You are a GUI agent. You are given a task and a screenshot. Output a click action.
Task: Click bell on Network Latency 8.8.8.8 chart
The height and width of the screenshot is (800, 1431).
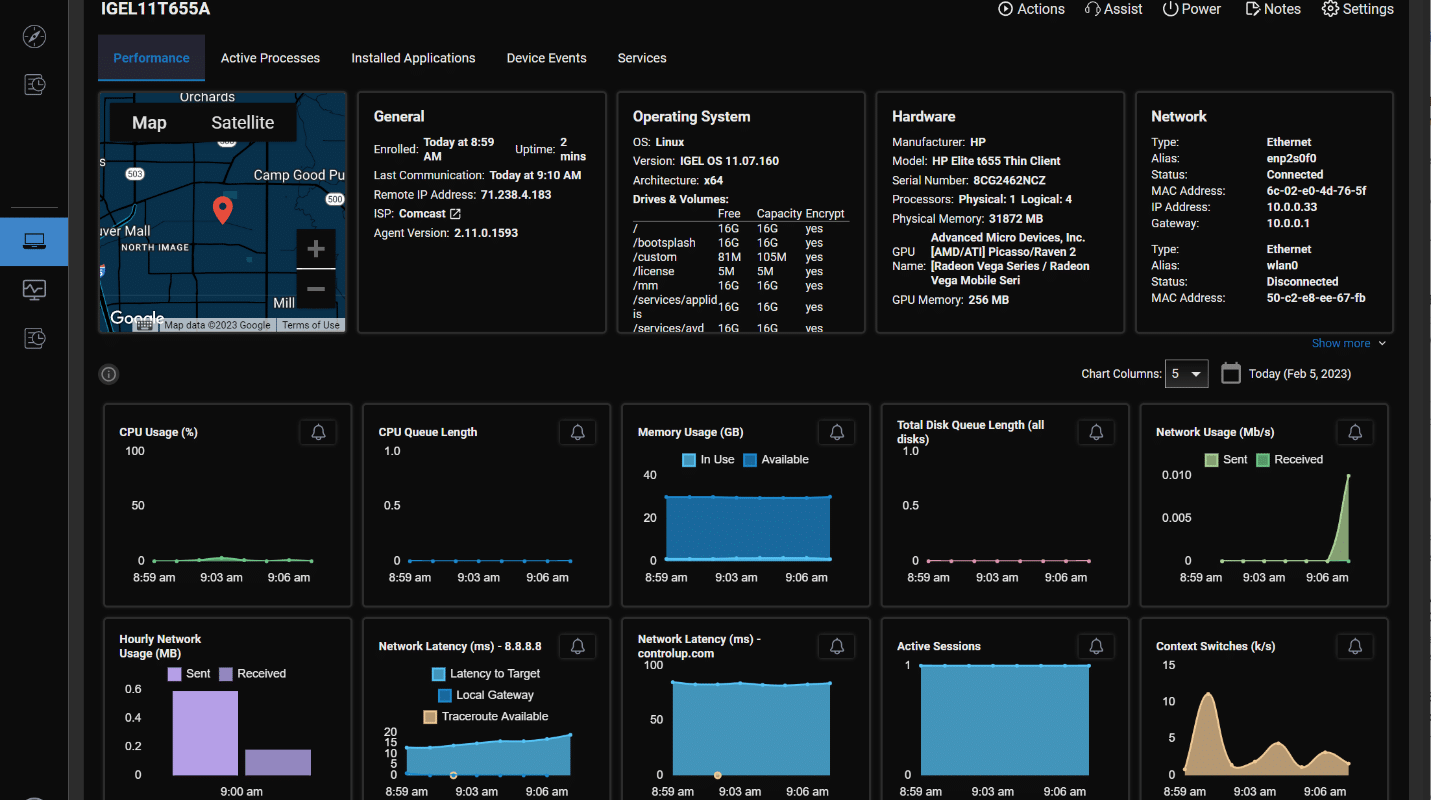pos(577,646)
